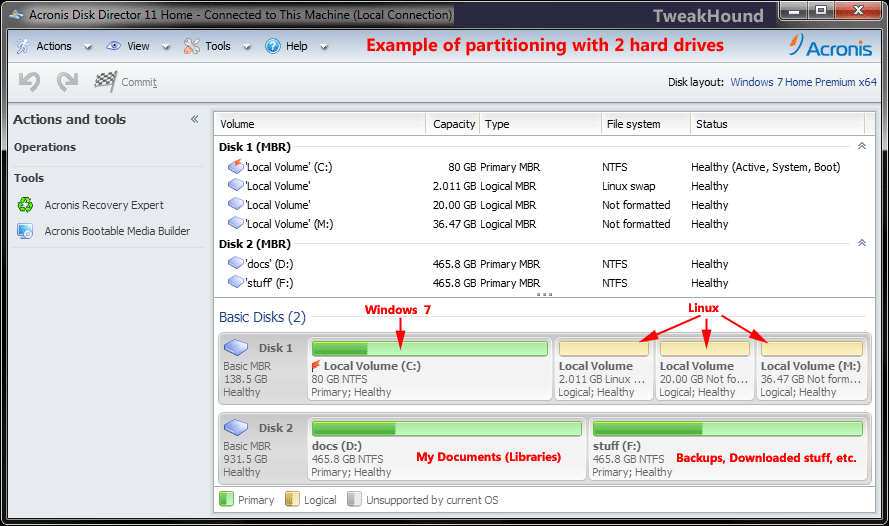Click the volume icon for 'stuff' (F:)
This screenshot has height=526, width=889.
coord(235,282)
